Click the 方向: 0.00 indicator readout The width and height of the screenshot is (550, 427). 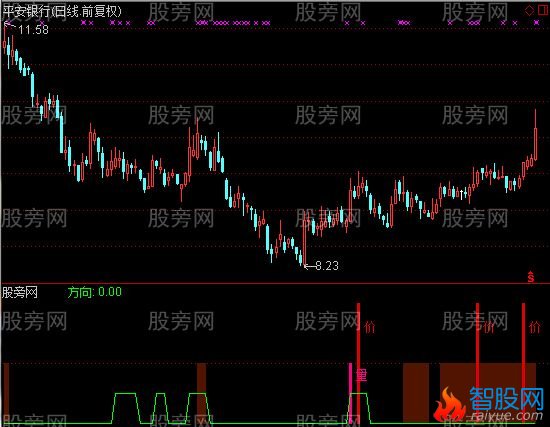click(95, 292)
